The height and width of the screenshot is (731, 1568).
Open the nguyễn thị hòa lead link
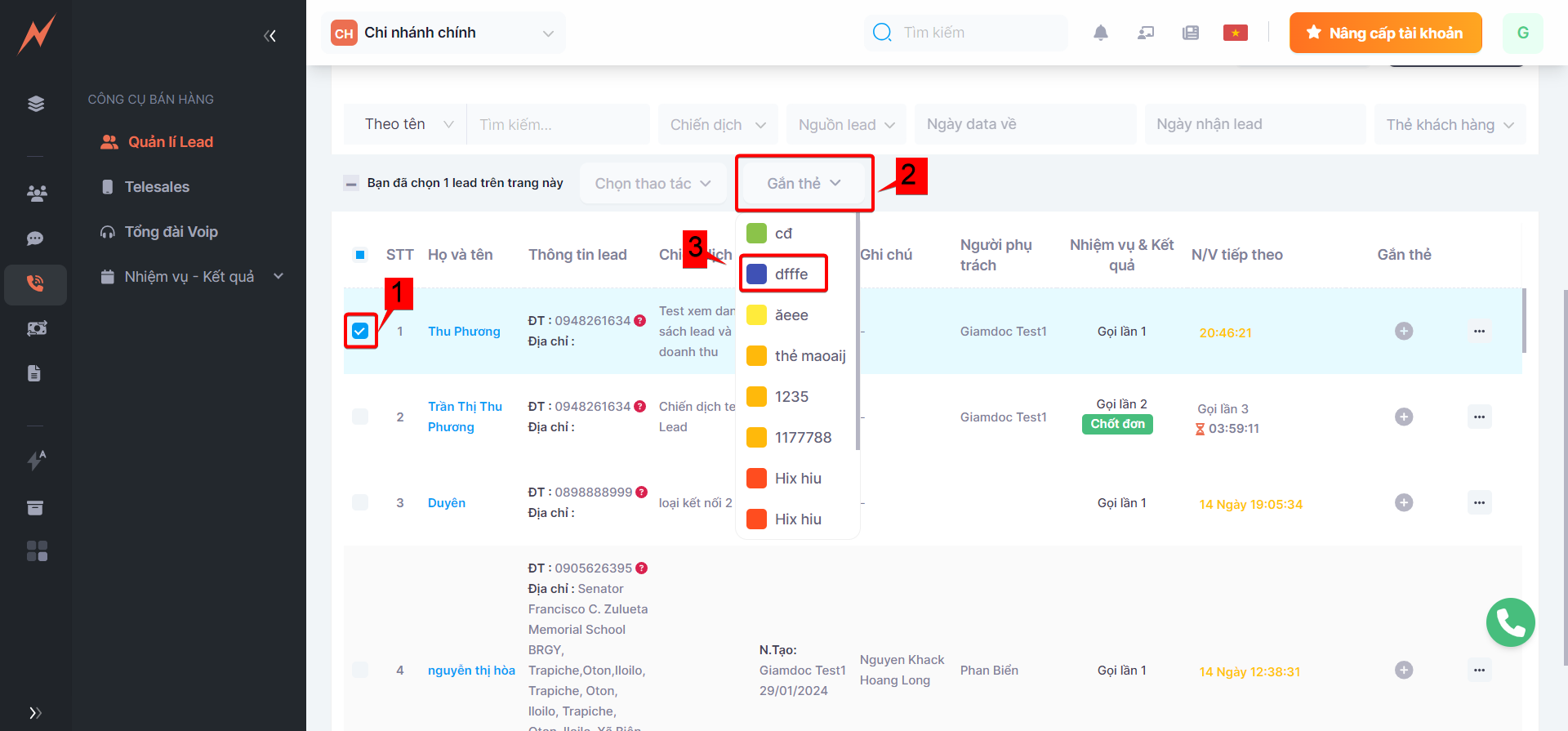point(471,670)
